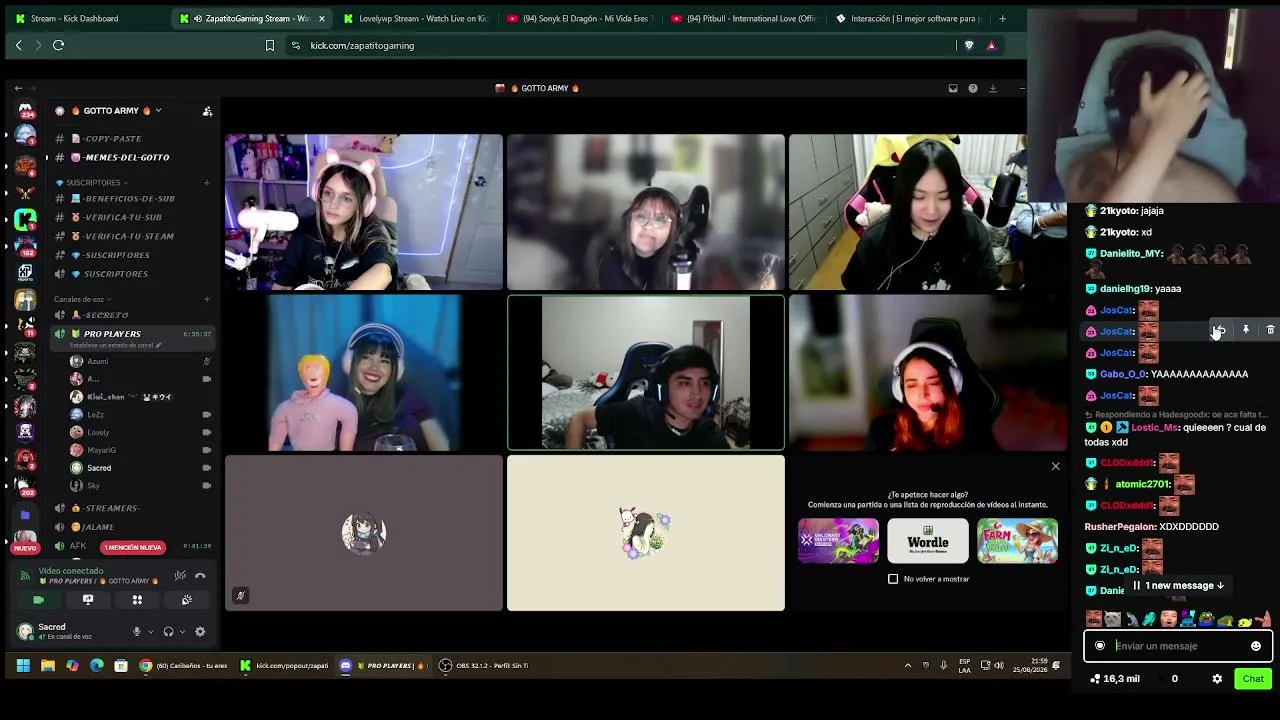The image size is (1280, 720).
Task: Show hidden system tray icons
Action: click(908, 666)
